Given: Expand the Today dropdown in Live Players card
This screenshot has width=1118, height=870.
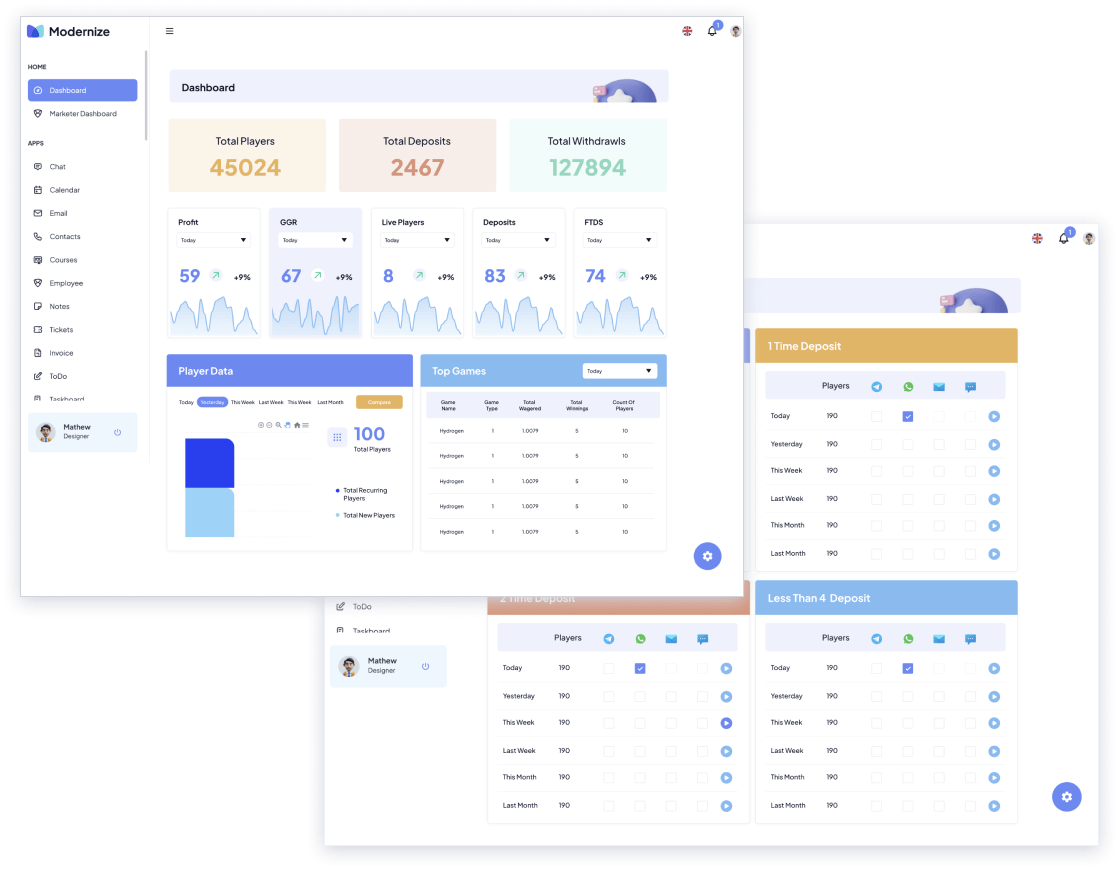Looking at the screenshot, I should (x=417, y=240).
